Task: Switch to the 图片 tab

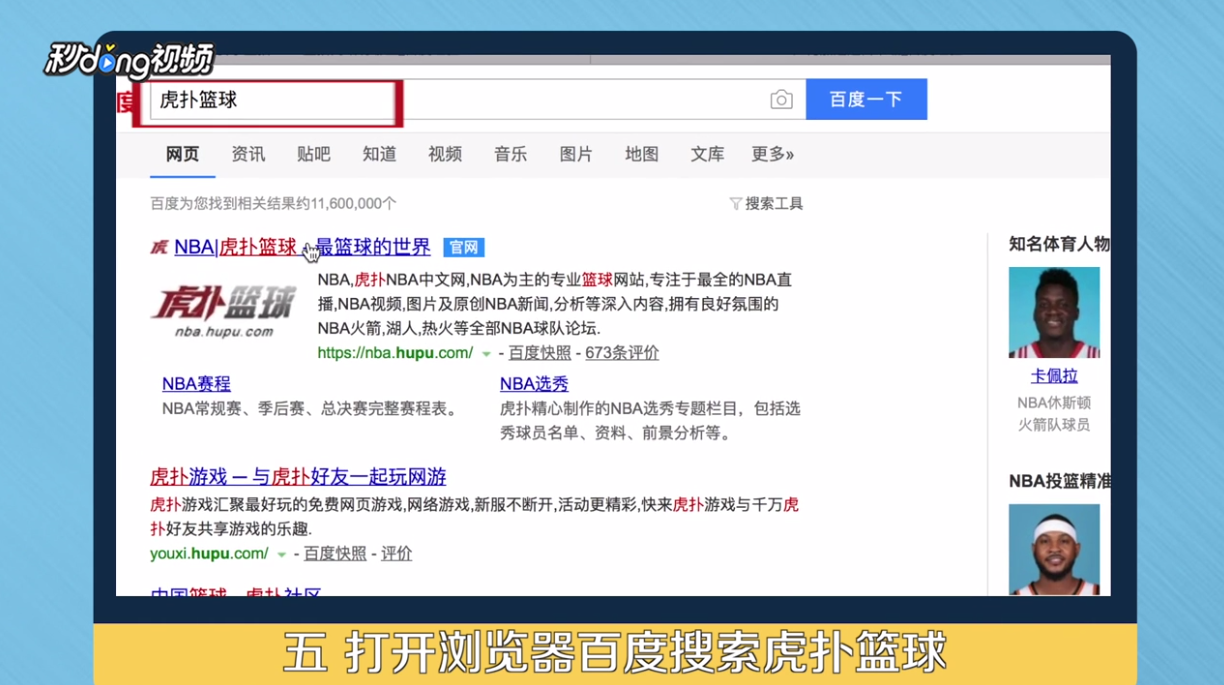Action: click(x=576, y=154)
